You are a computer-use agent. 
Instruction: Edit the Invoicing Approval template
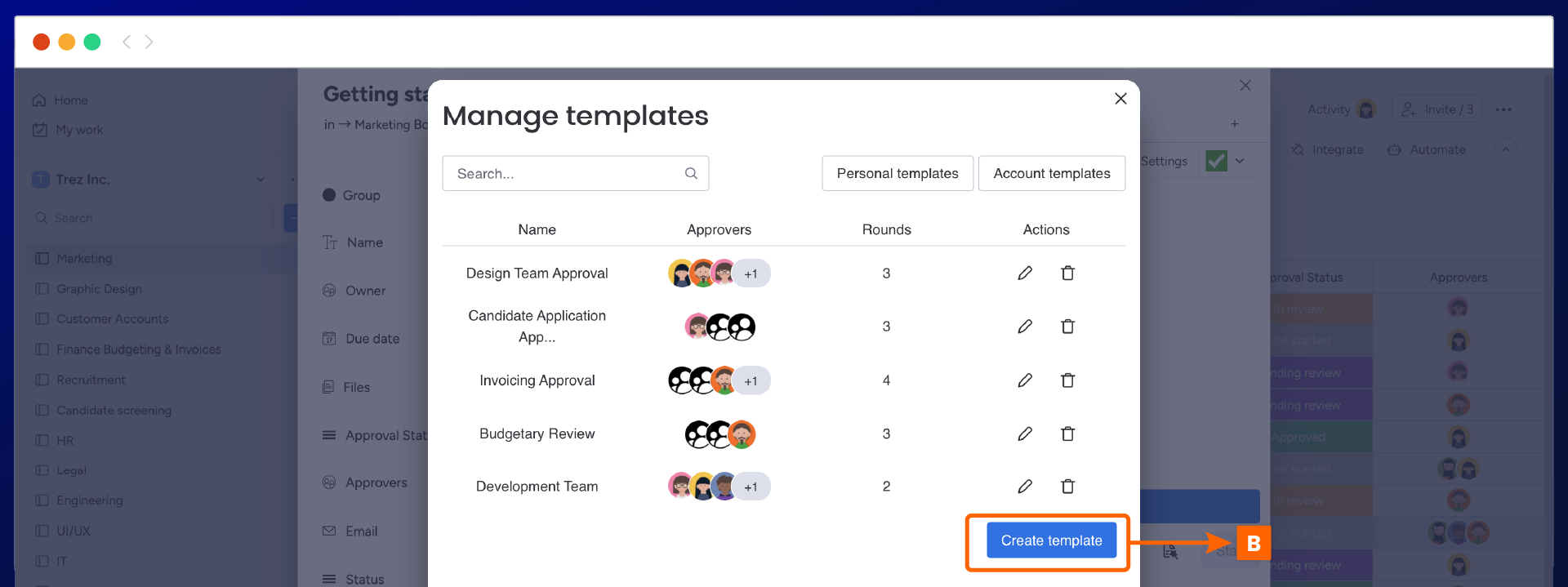(x=1025, y=380)
